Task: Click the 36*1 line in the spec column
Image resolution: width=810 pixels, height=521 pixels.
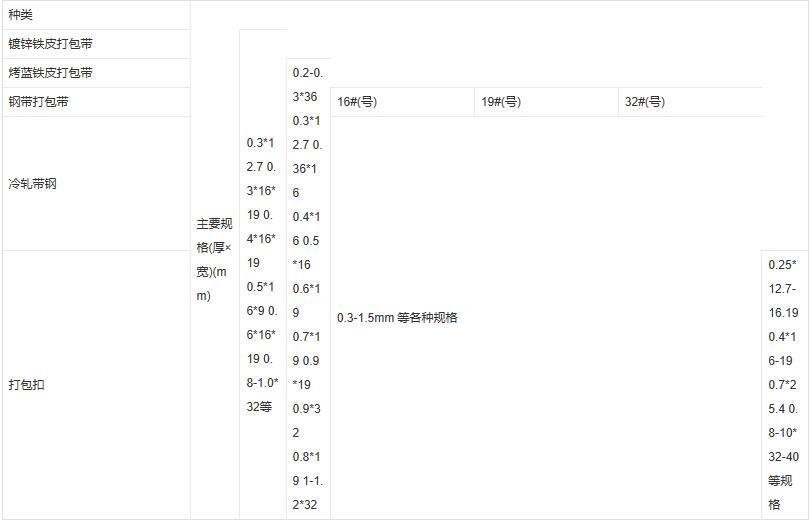Action: pyautogui.click(x=305, y=169)
